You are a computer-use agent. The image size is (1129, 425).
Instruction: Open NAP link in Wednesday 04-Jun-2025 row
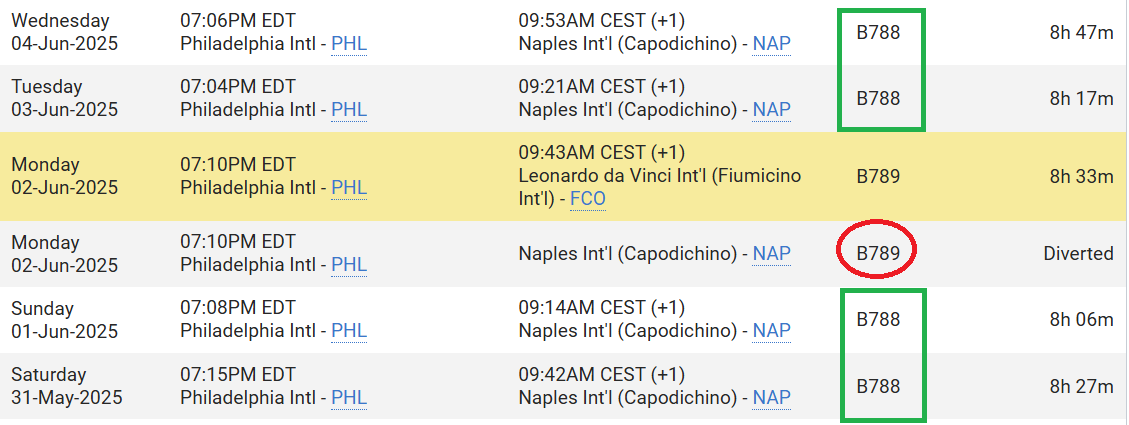(772, 45)
